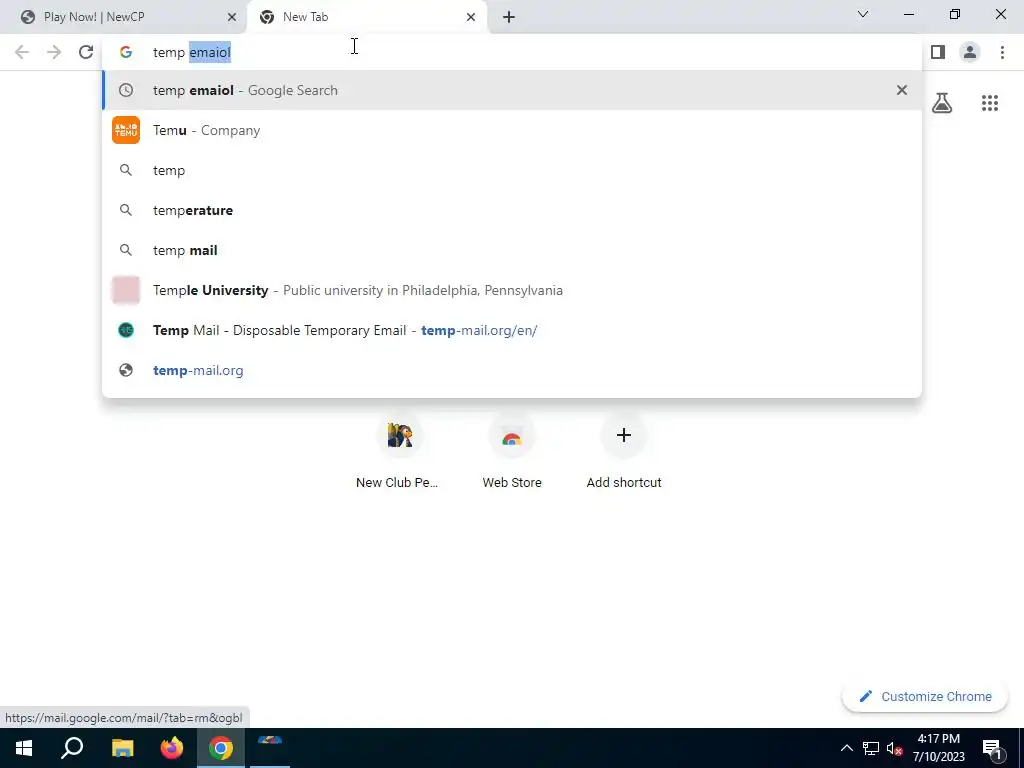This screenshot has height=768, width=1024.
Task: Click the taskbar clock and date
Action: 938,748
